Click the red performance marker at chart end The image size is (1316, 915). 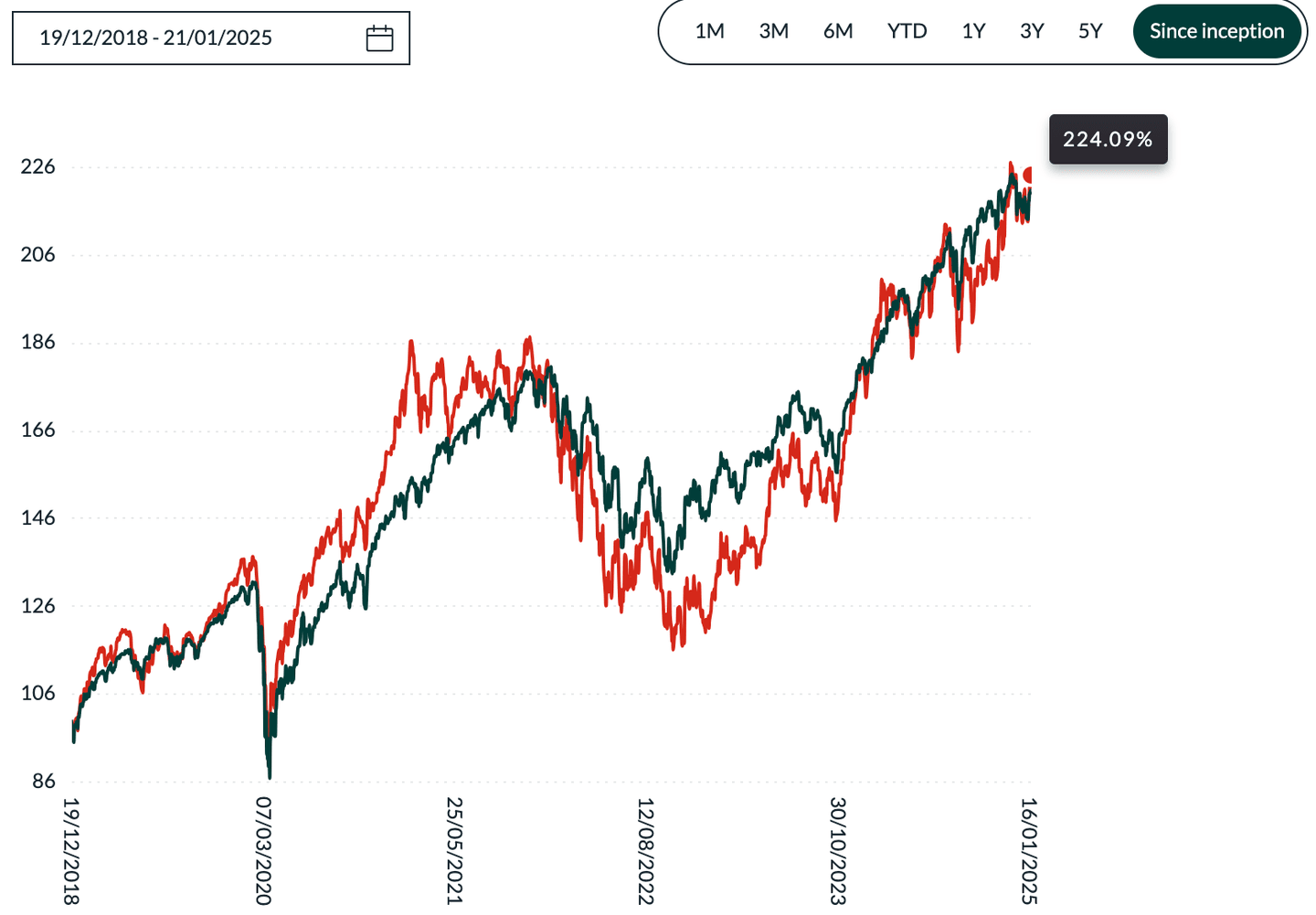tap(1027, 172)
